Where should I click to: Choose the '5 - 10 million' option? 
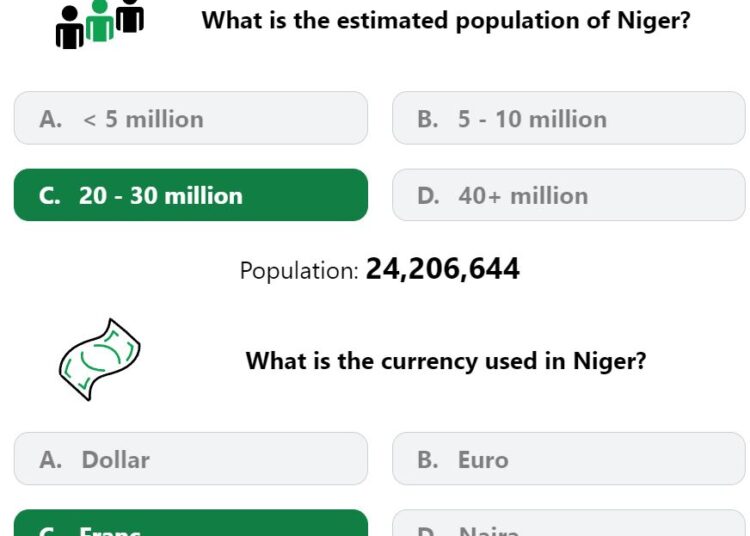point(569,118)
